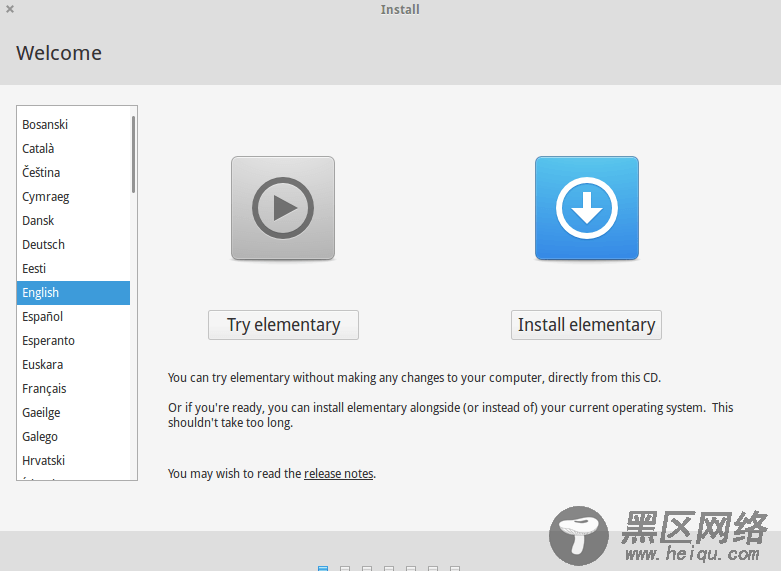Open the release notes link
The height and width of the screenshot is (571, 781).
(339, 473)
